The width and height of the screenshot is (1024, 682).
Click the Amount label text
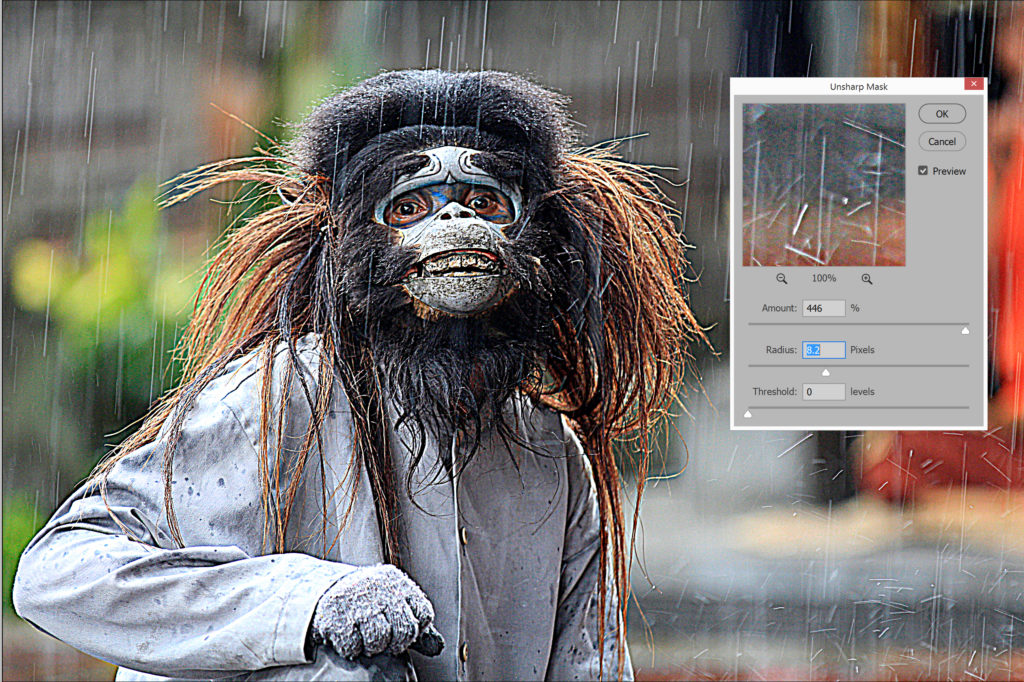[777, 308]
